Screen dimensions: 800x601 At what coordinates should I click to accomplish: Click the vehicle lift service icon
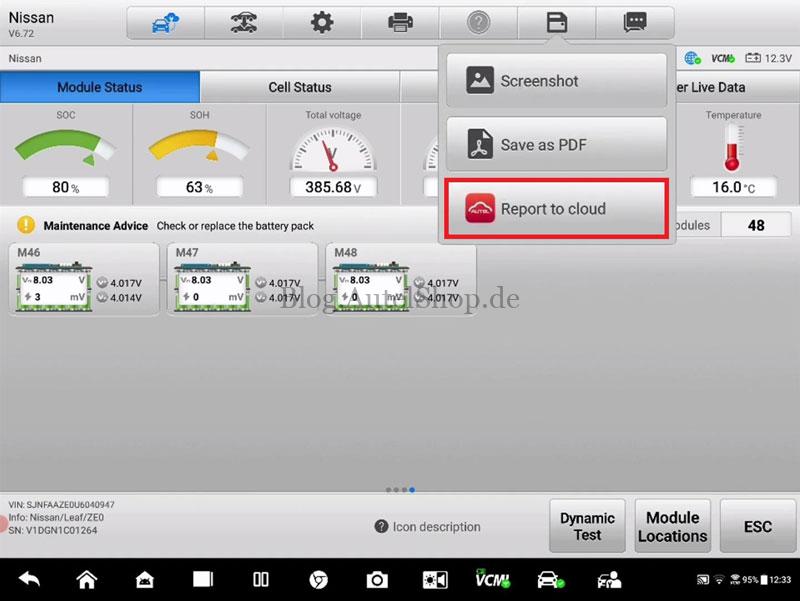[243, 23]
